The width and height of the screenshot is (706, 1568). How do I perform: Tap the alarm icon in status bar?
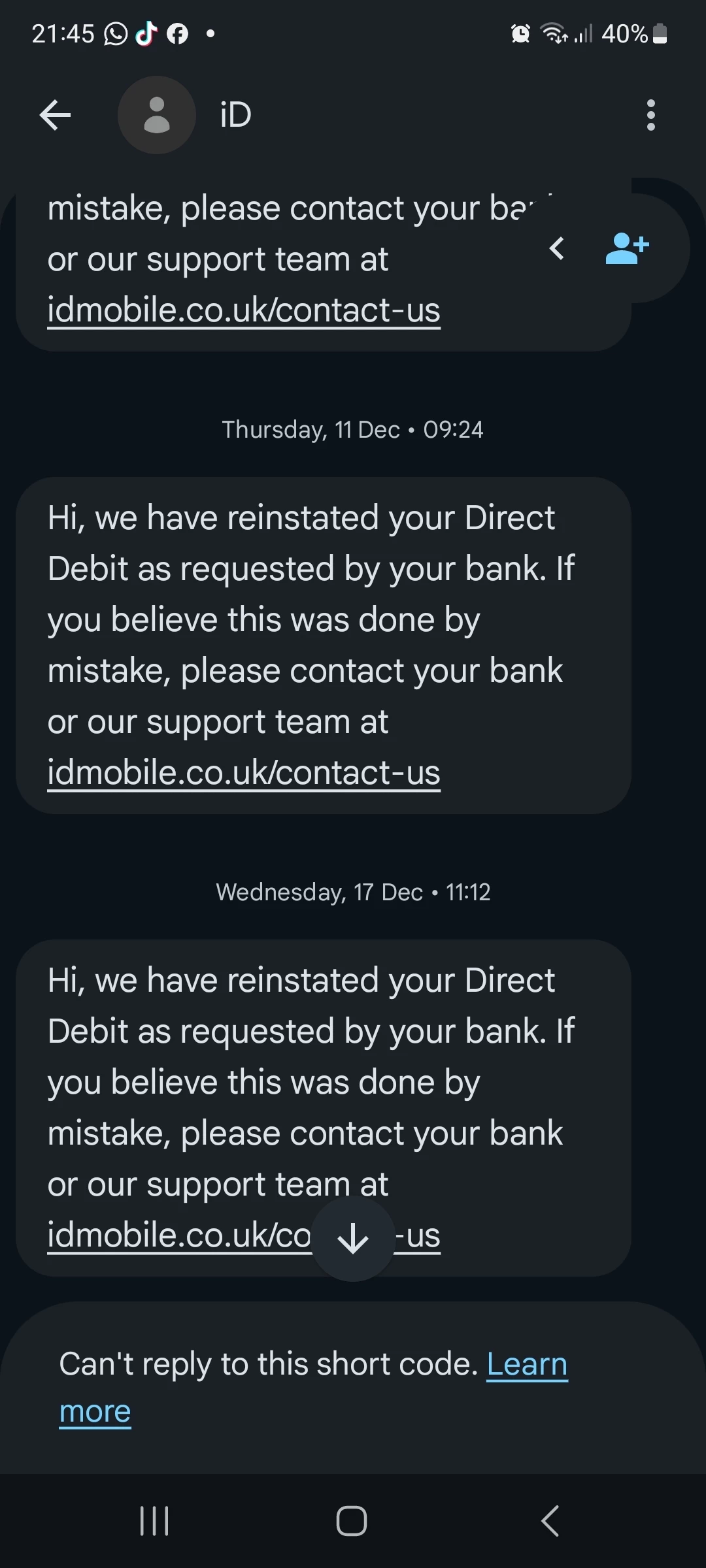(520, 33)
